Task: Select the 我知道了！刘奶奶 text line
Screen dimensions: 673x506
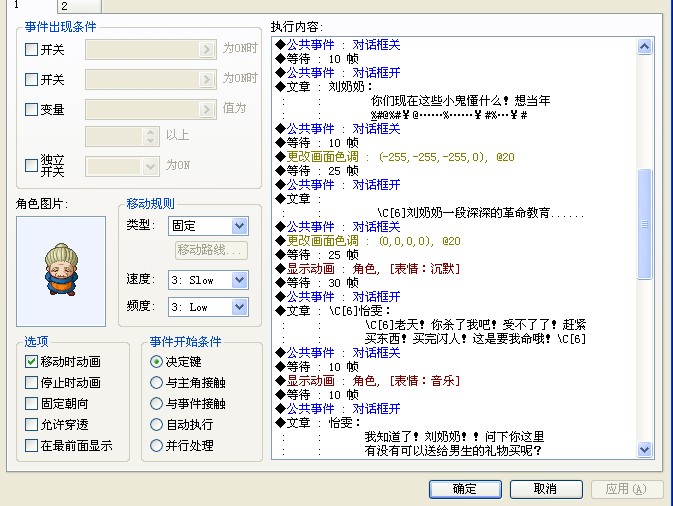Action: pos(454,437)
